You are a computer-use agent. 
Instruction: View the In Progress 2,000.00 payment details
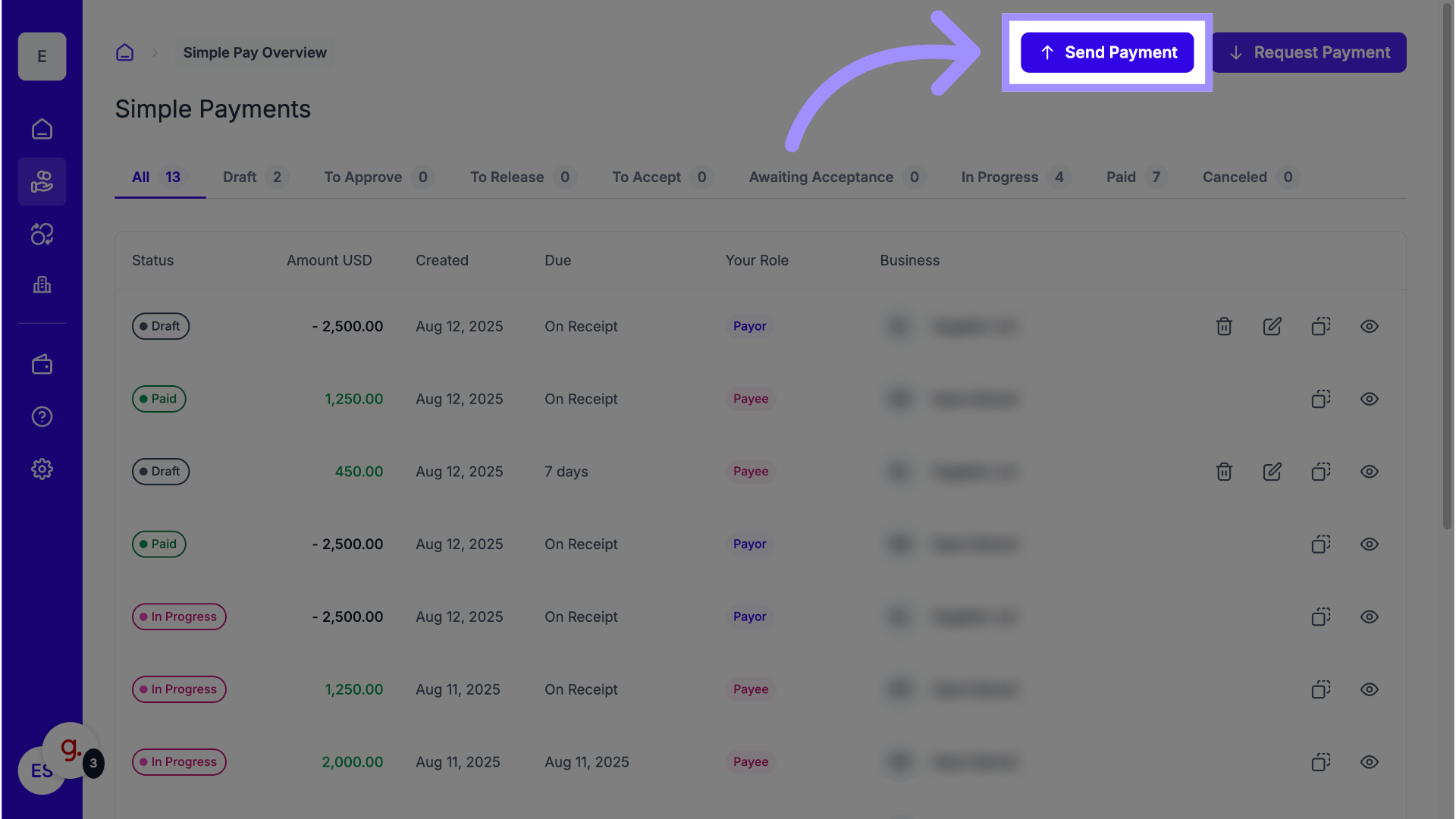[1369, 762]
